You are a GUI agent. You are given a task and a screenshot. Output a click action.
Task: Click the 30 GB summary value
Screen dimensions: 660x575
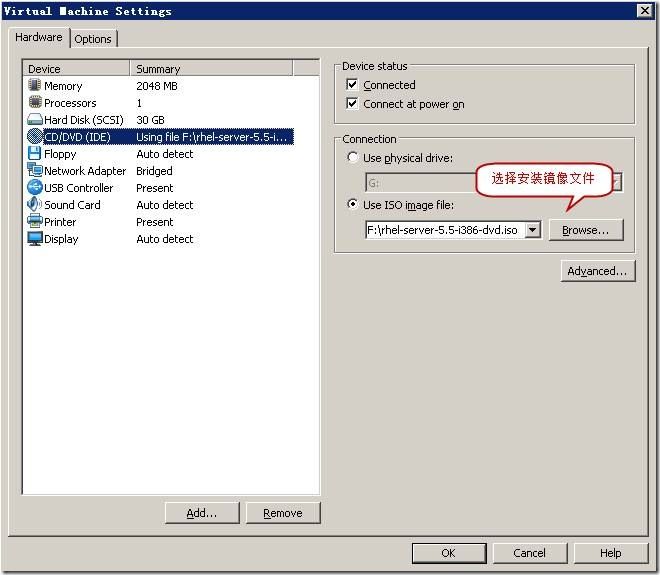pos(150,120)
